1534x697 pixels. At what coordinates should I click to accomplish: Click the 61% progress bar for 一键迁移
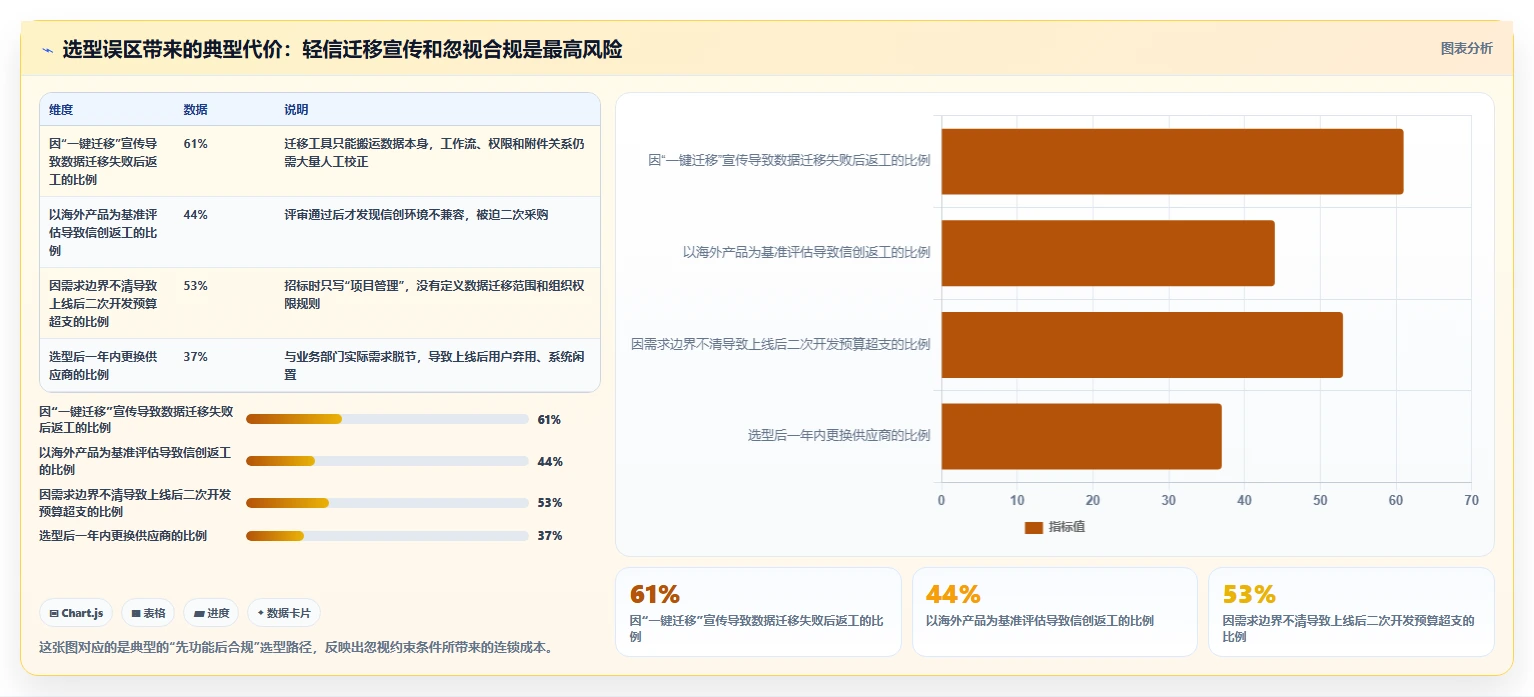[x=387, y=419]
